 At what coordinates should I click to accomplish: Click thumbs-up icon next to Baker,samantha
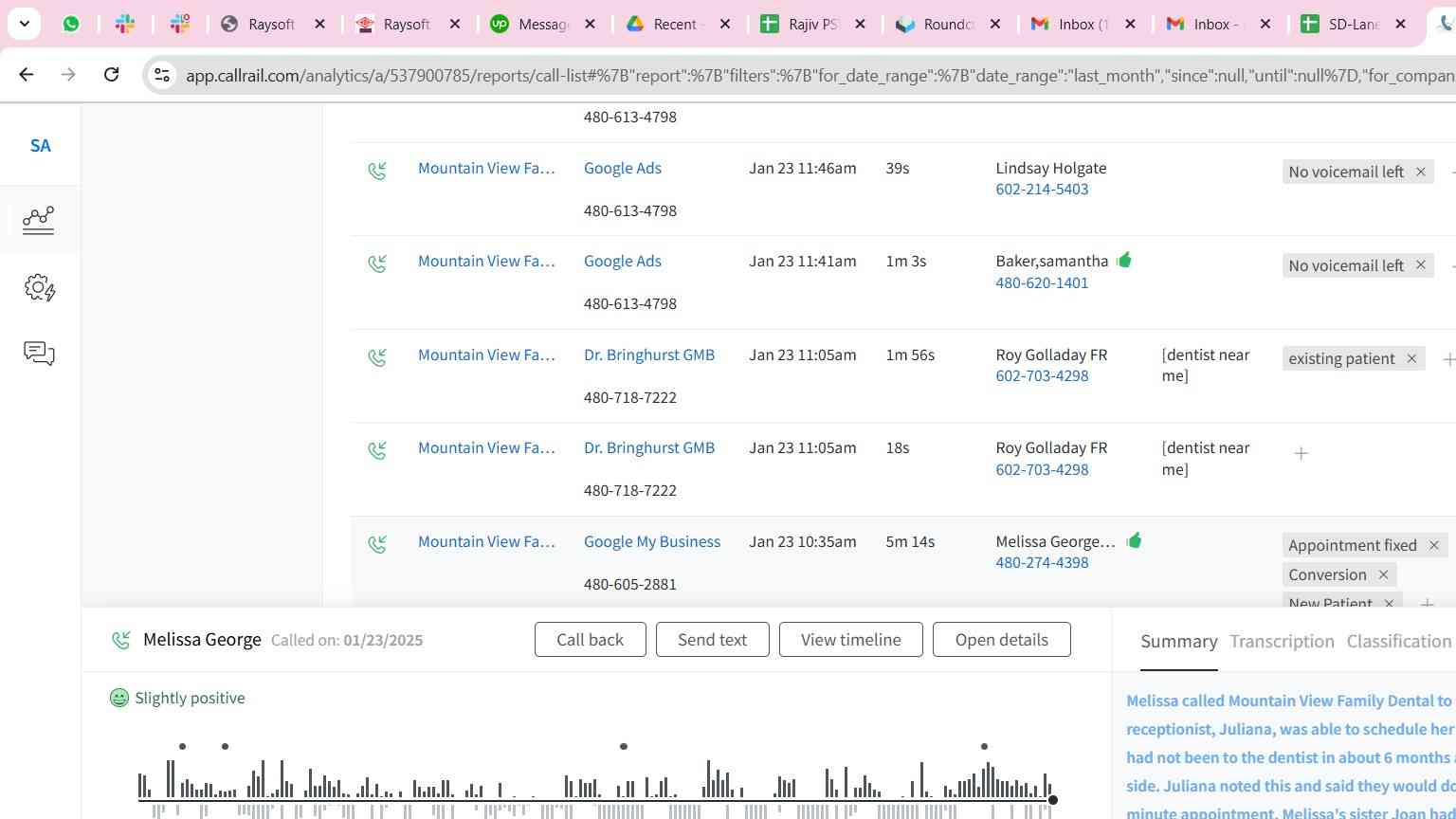click(x=1124, y=260)
